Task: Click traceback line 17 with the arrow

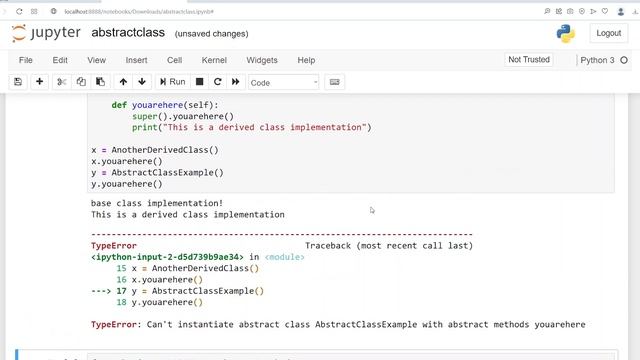Action: click(x=178, y=291)
